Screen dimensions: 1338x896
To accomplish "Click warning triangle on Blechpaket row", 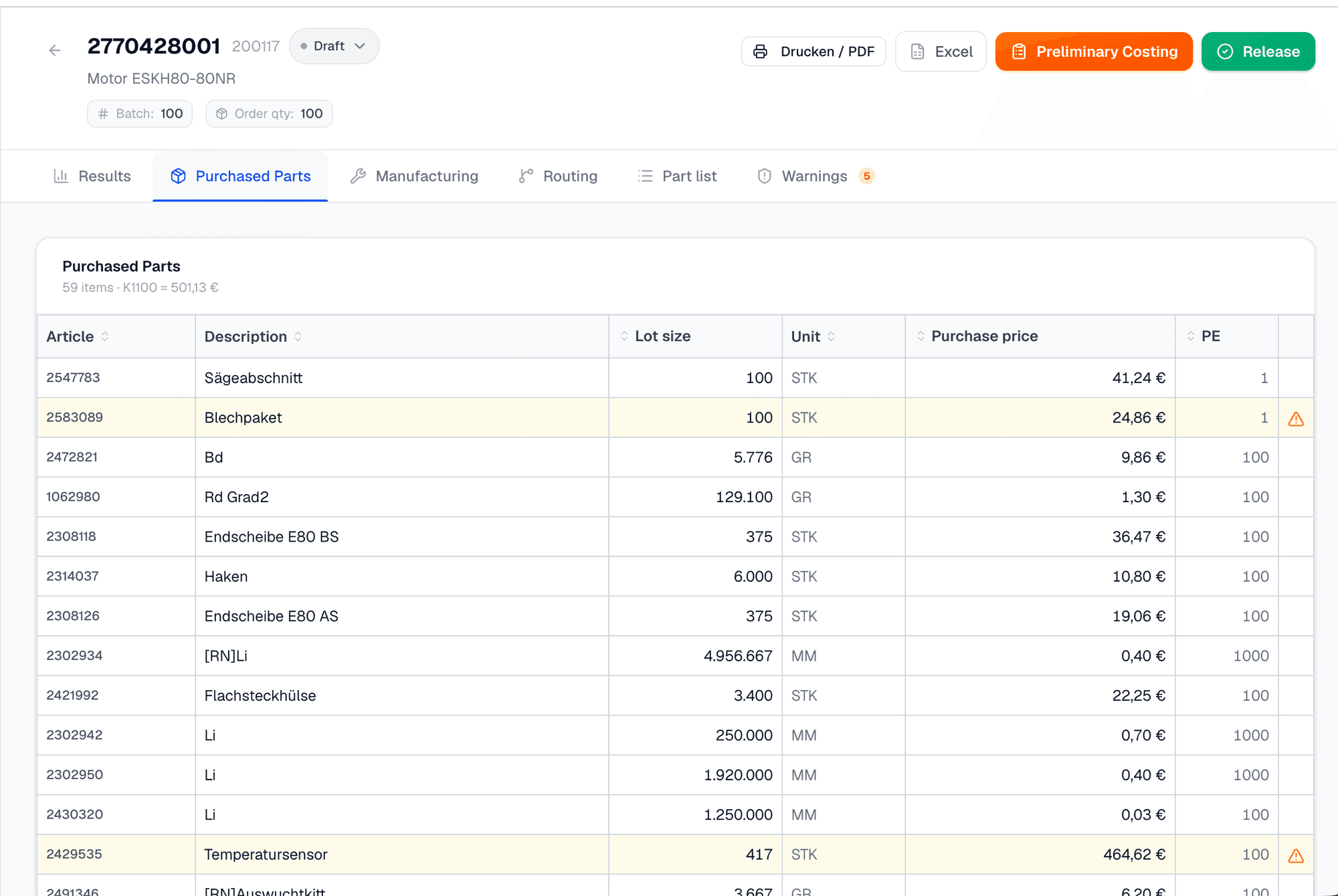I will coord(1296,419).
